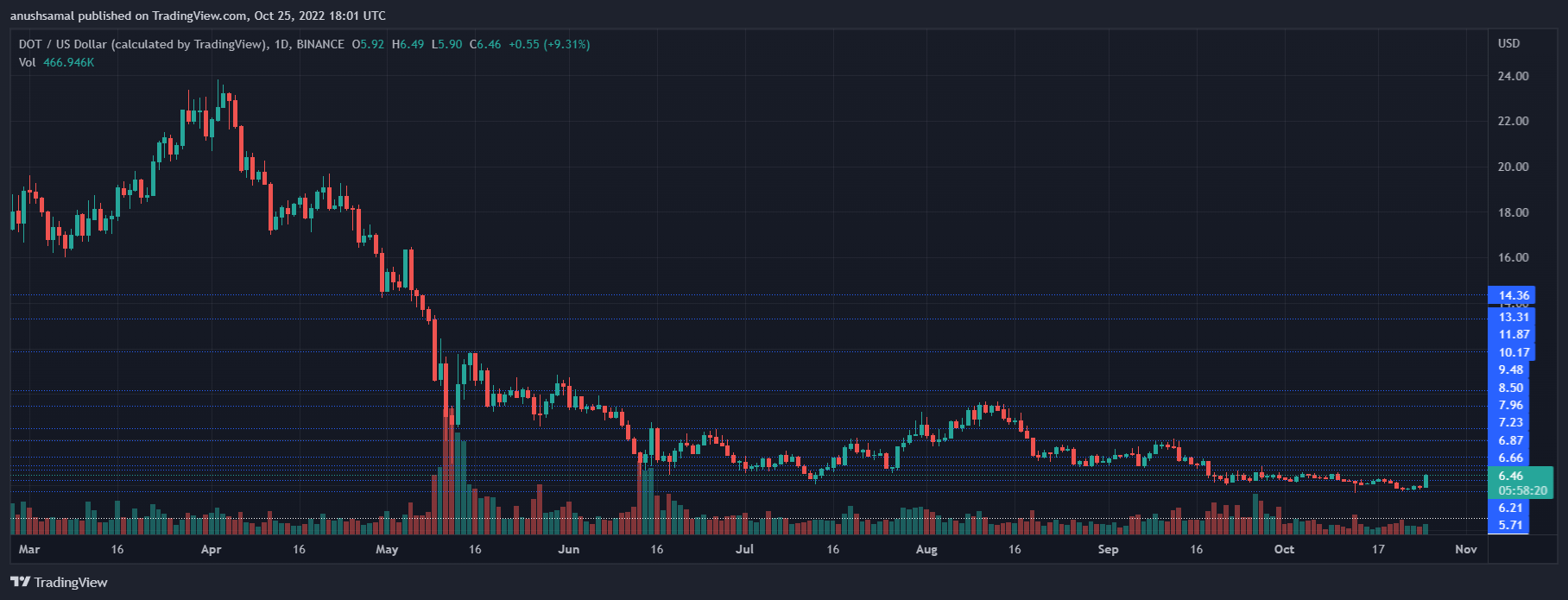Click the Nov label on time axis

[1465, 549]
